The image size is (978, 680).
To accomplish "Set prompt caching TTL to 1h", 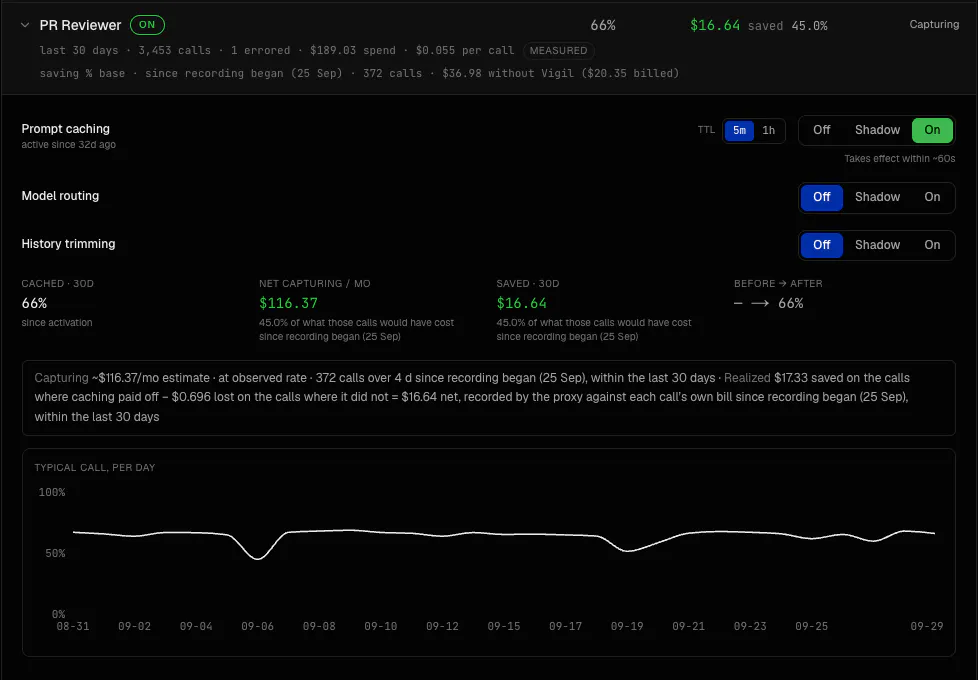I will click(768, 130).
